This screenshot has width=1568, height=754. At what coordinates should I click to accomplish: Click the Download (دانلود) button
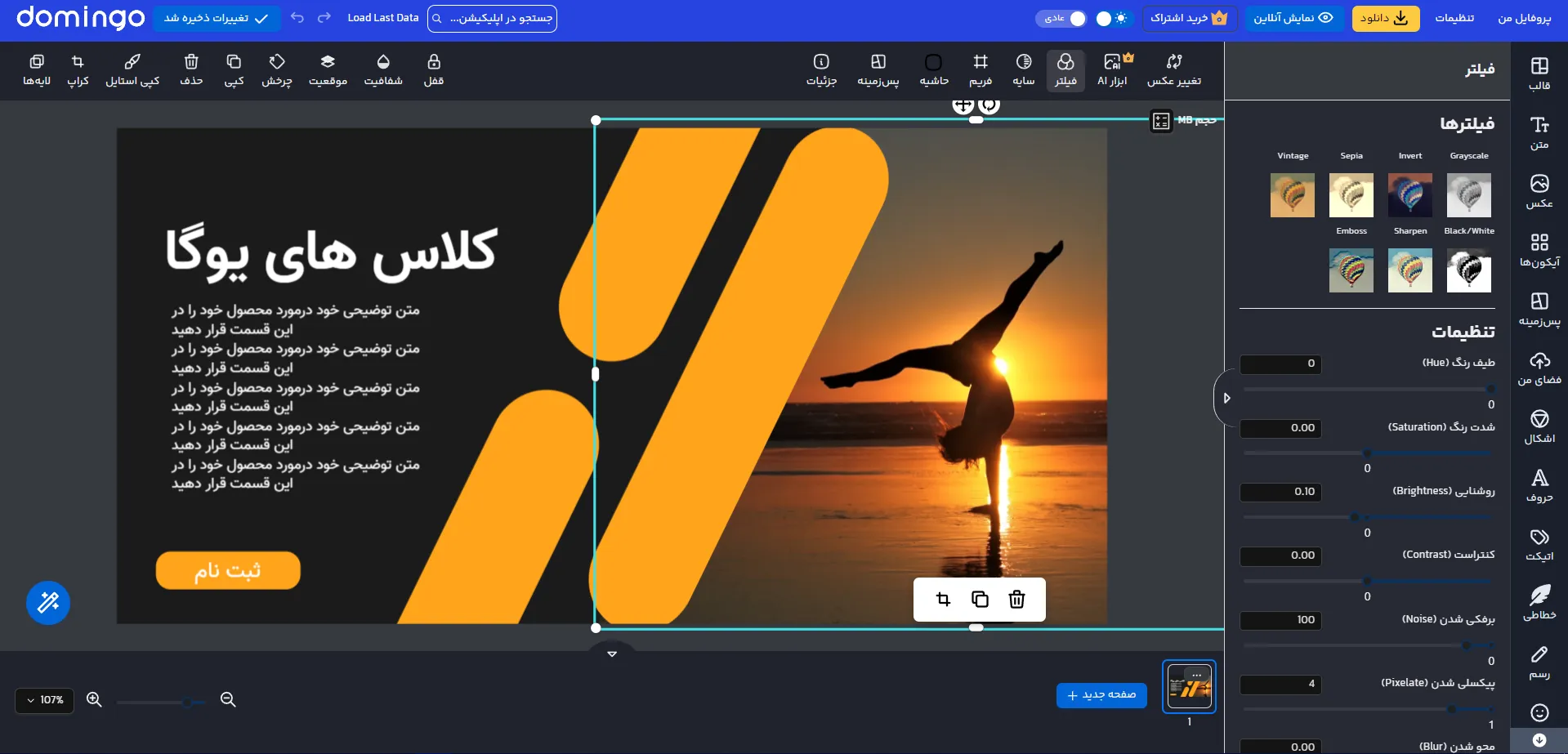1385,18
